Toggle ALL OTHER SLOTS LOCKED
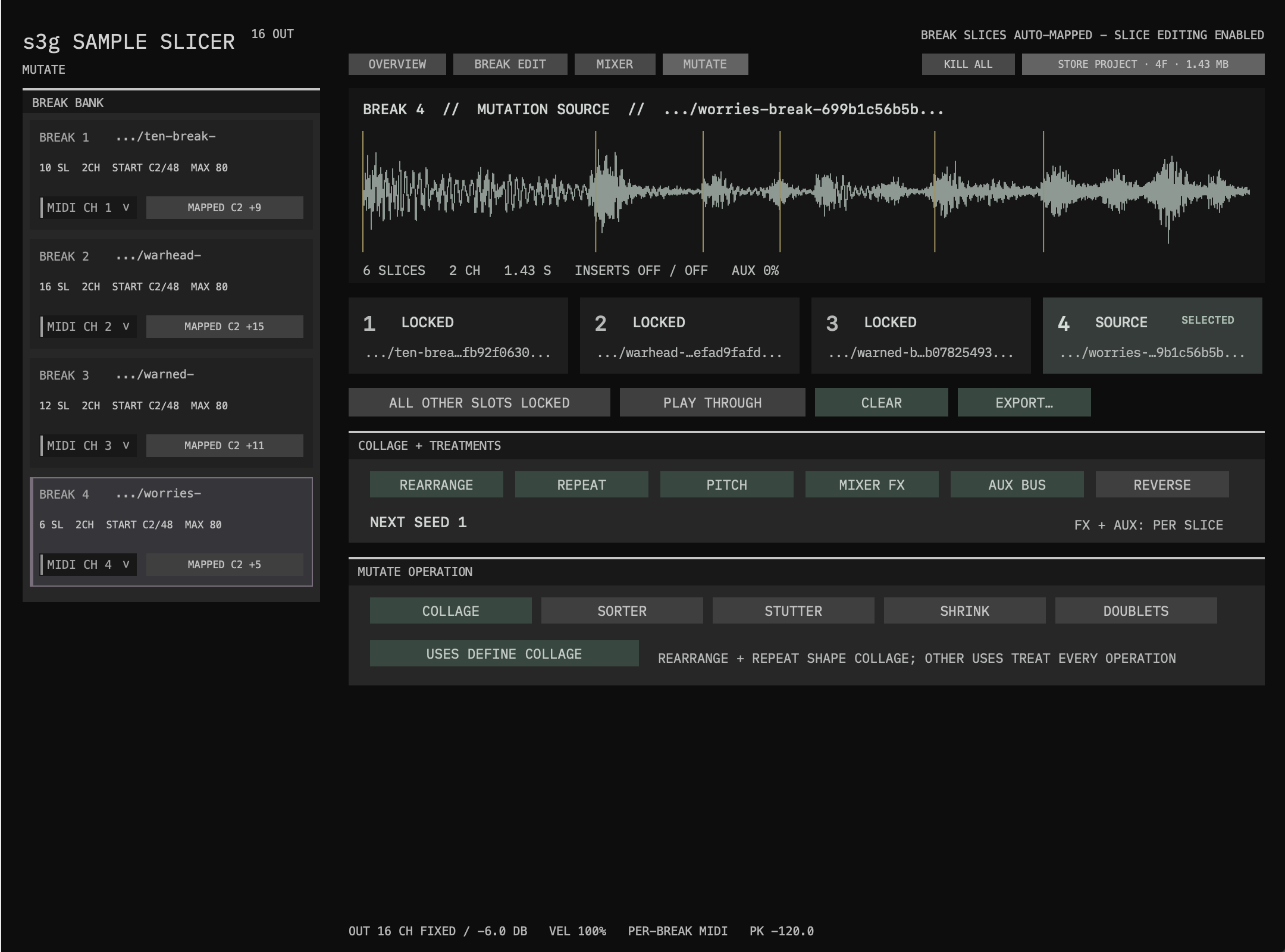Image resolution: width=1285 pixels, height=952 pixels. 479,403
